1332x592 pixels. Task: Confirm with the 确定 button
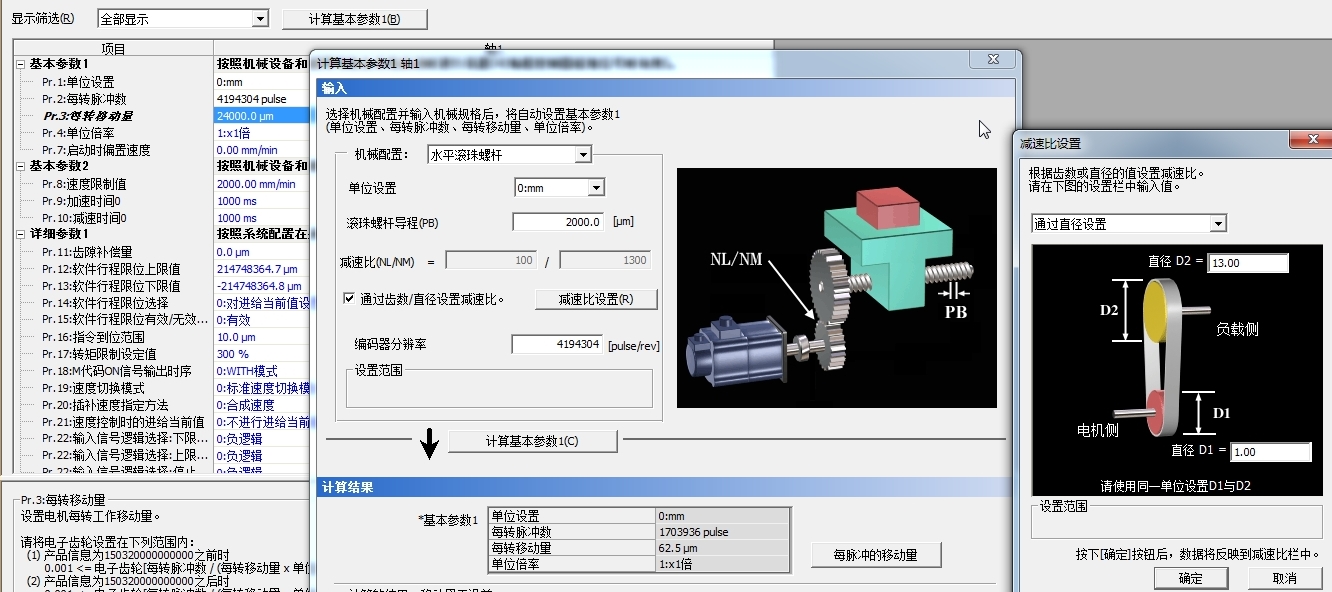pyautogui.click(x=1191, y=578)
